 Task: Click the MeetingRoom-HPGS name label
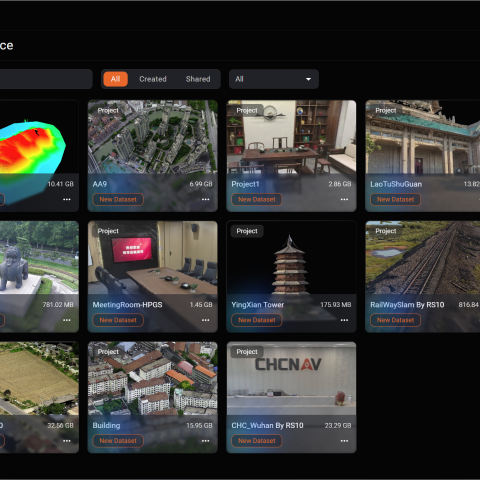[127, 305]
